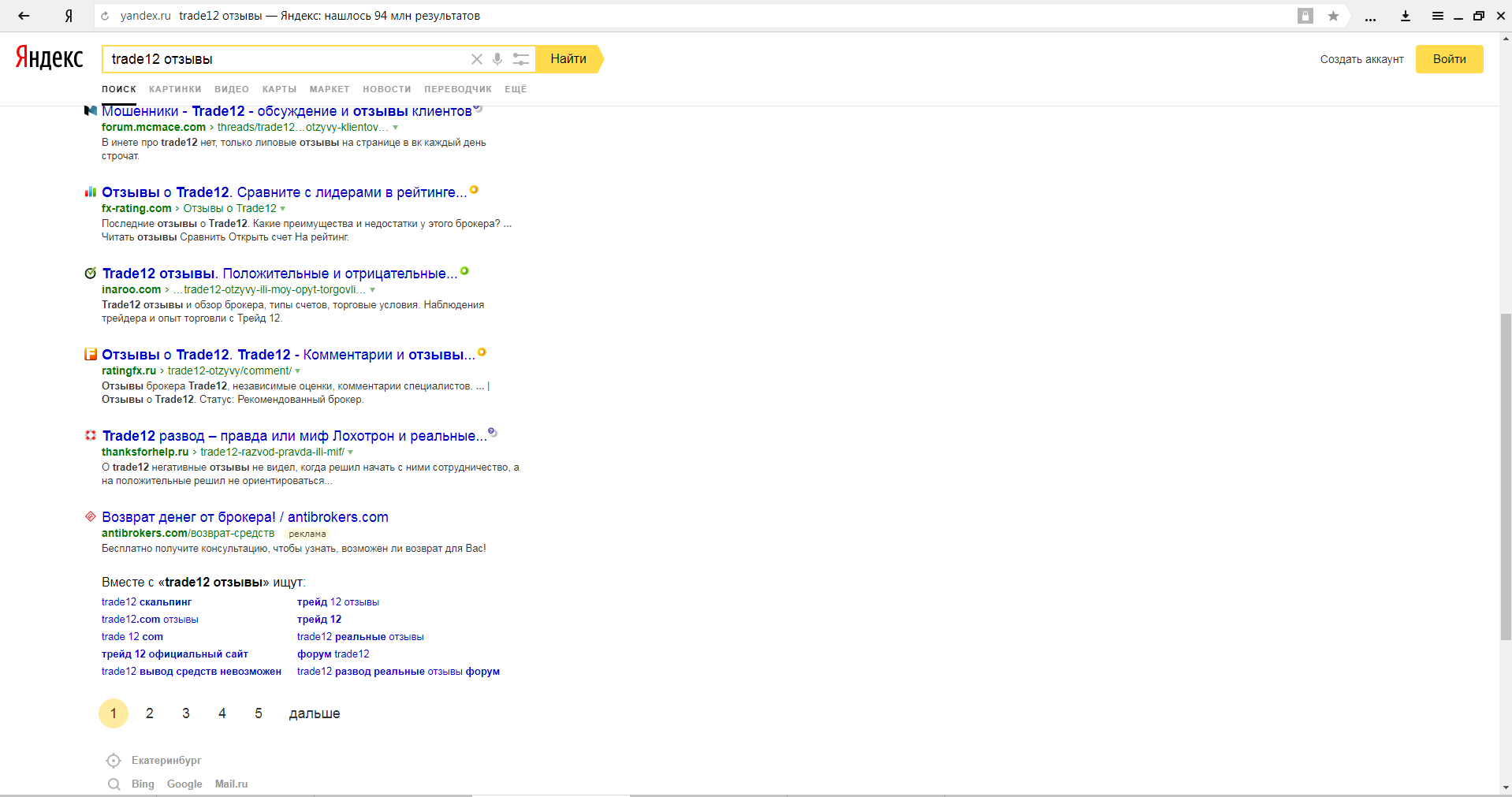This screenshot has height=797, width=1512.
Task: Search the query in Mail.ru
Action: (231, 784)
